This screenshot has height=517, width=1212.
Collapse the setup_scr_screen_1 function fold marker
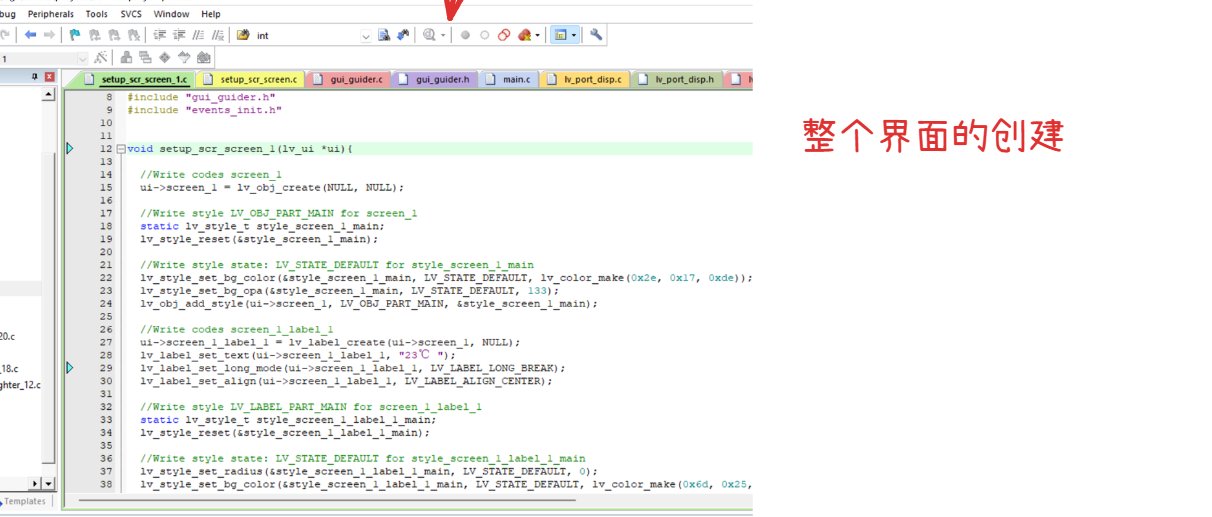[x=121, y=149]
